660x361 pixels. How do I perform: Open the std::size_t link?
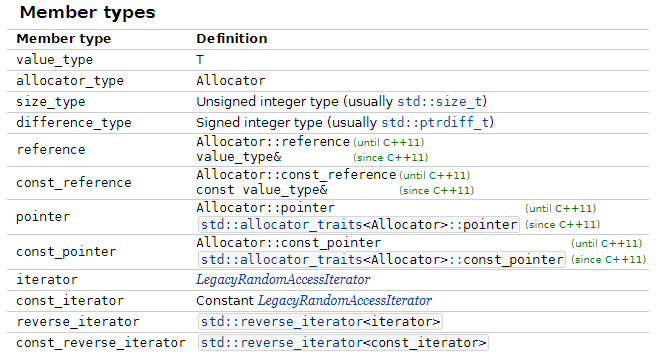440,102
